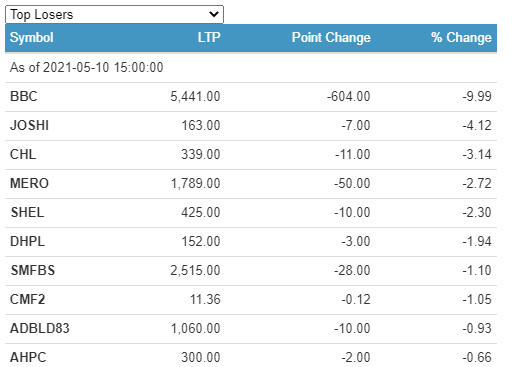This screenshot has width=517, height=367.
Task: Select the ADBLD83 symbol
Action: [40, 328]
